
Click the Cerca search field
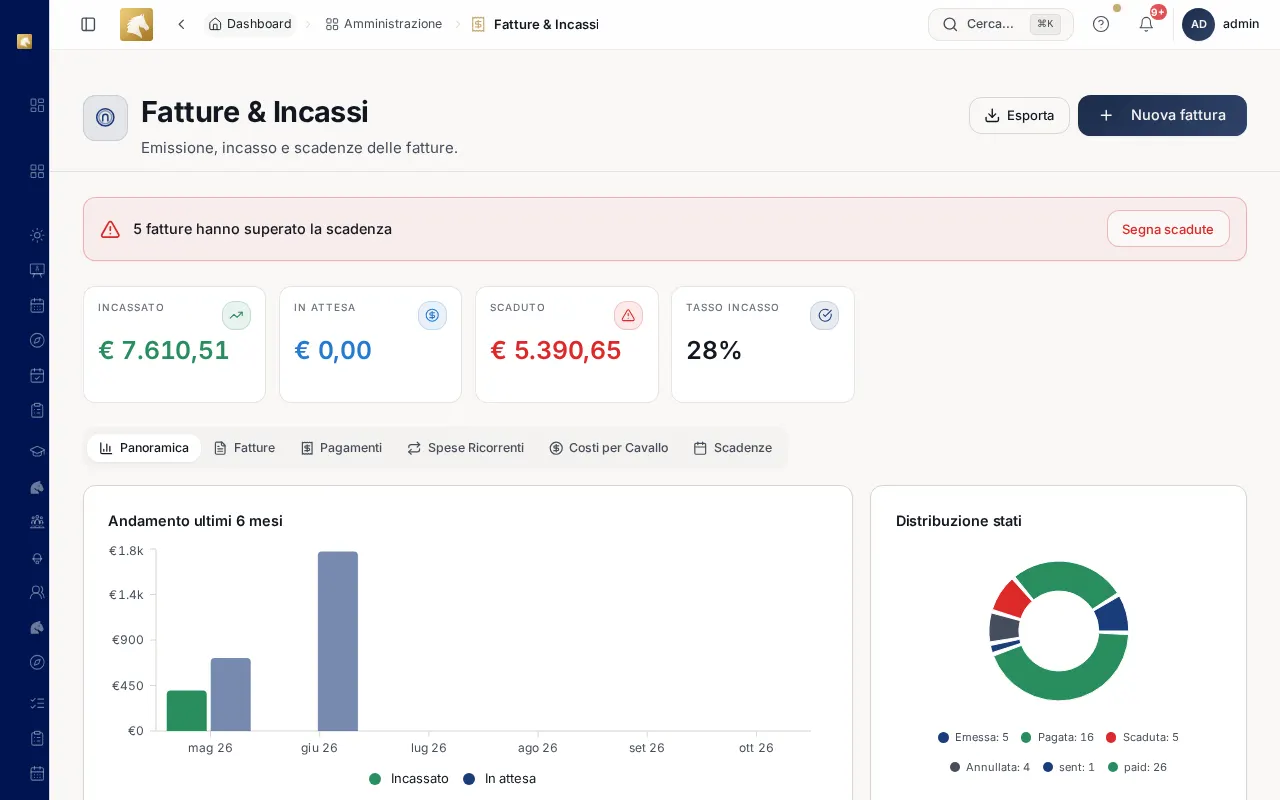tap(1001, 24)
